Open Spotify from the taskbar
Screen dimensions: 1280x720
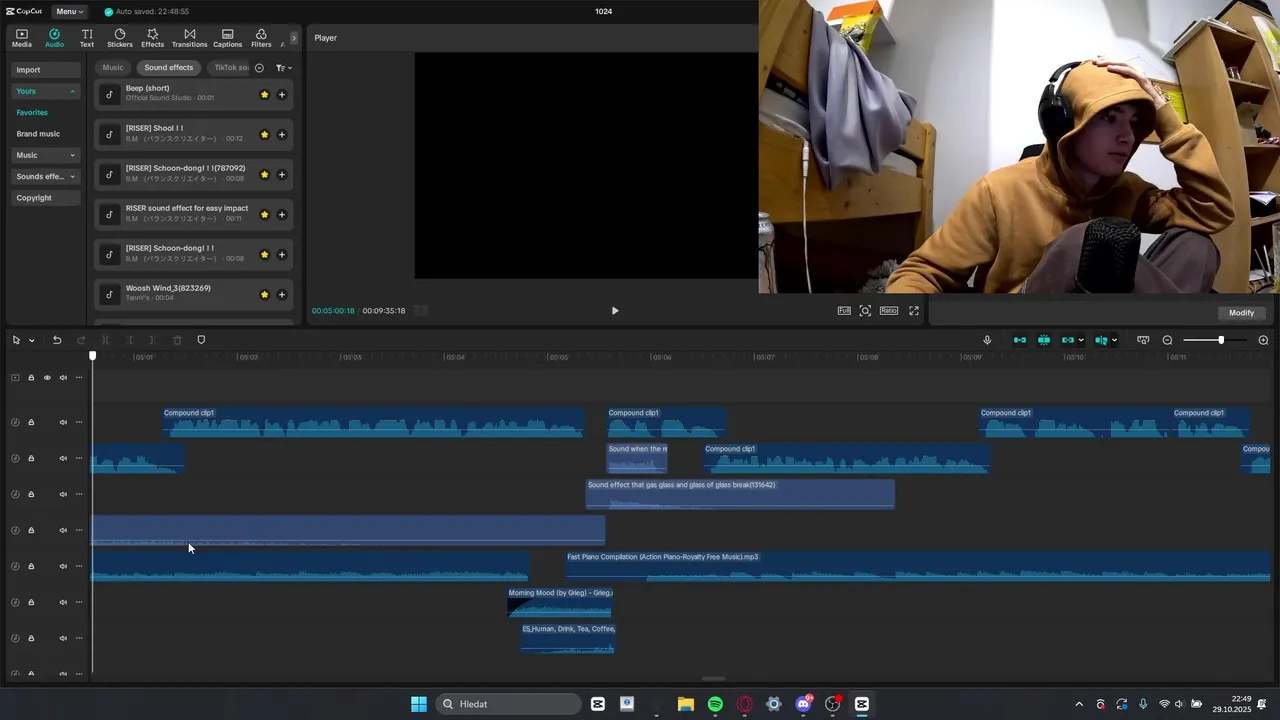[x=715, y=704]
